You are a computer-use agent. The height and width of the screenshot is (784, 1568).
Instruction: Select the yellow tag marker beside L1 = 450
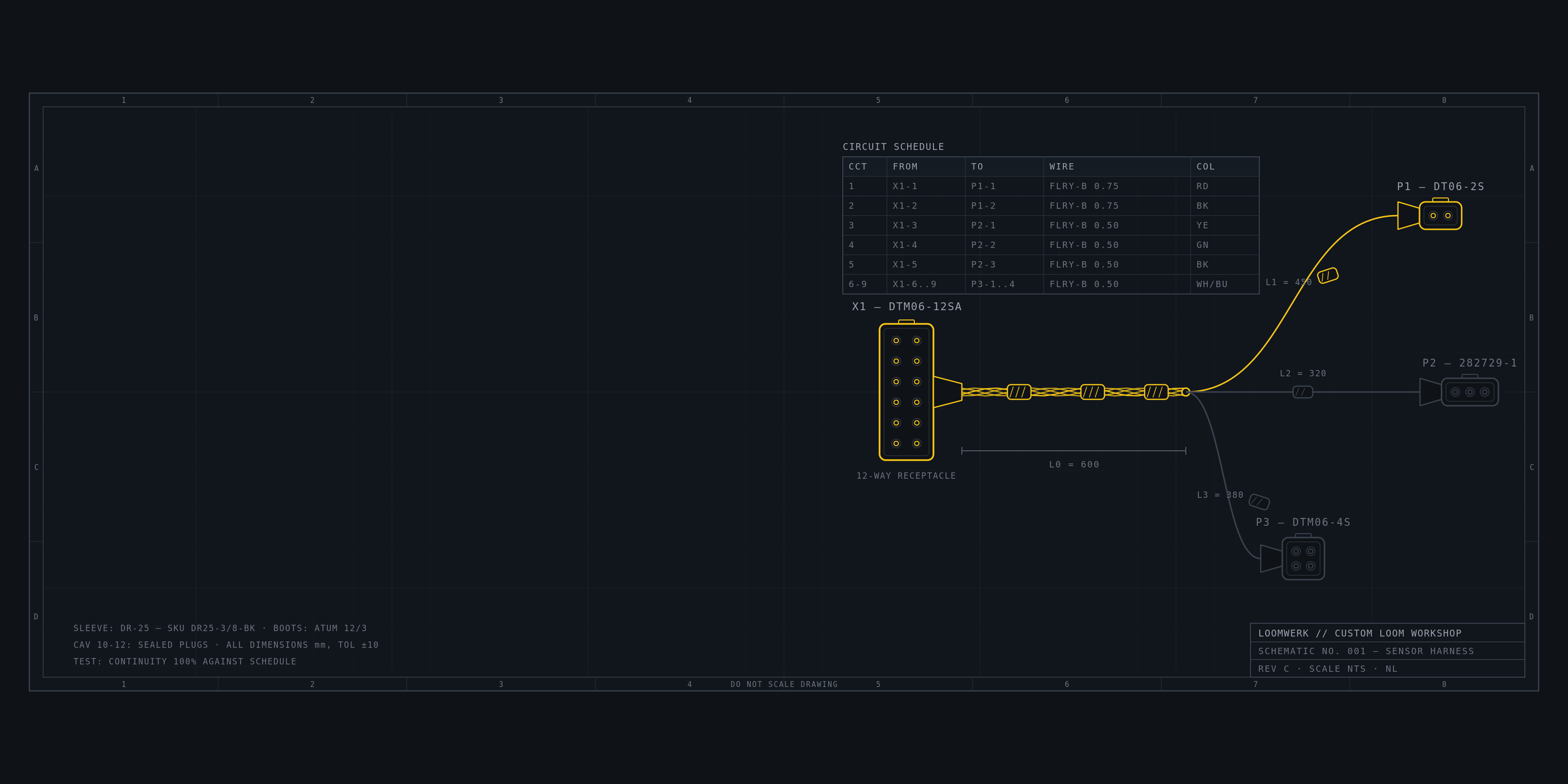pos(1327,276)
